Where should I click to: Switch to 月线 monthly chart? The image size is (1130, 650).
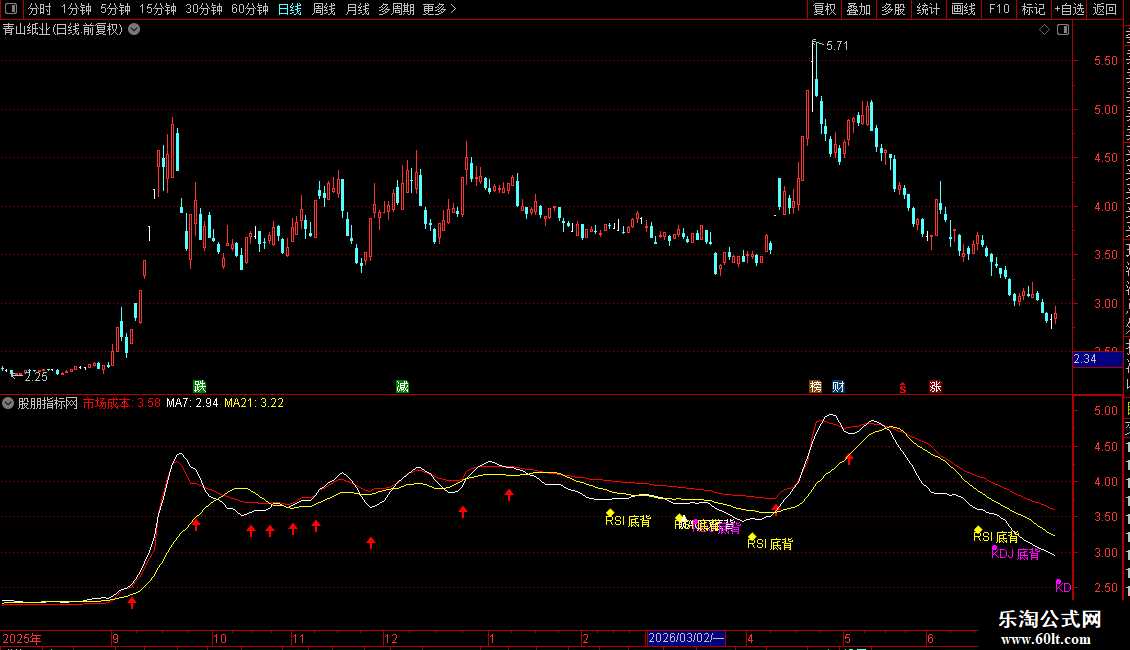tap(357, 9)
